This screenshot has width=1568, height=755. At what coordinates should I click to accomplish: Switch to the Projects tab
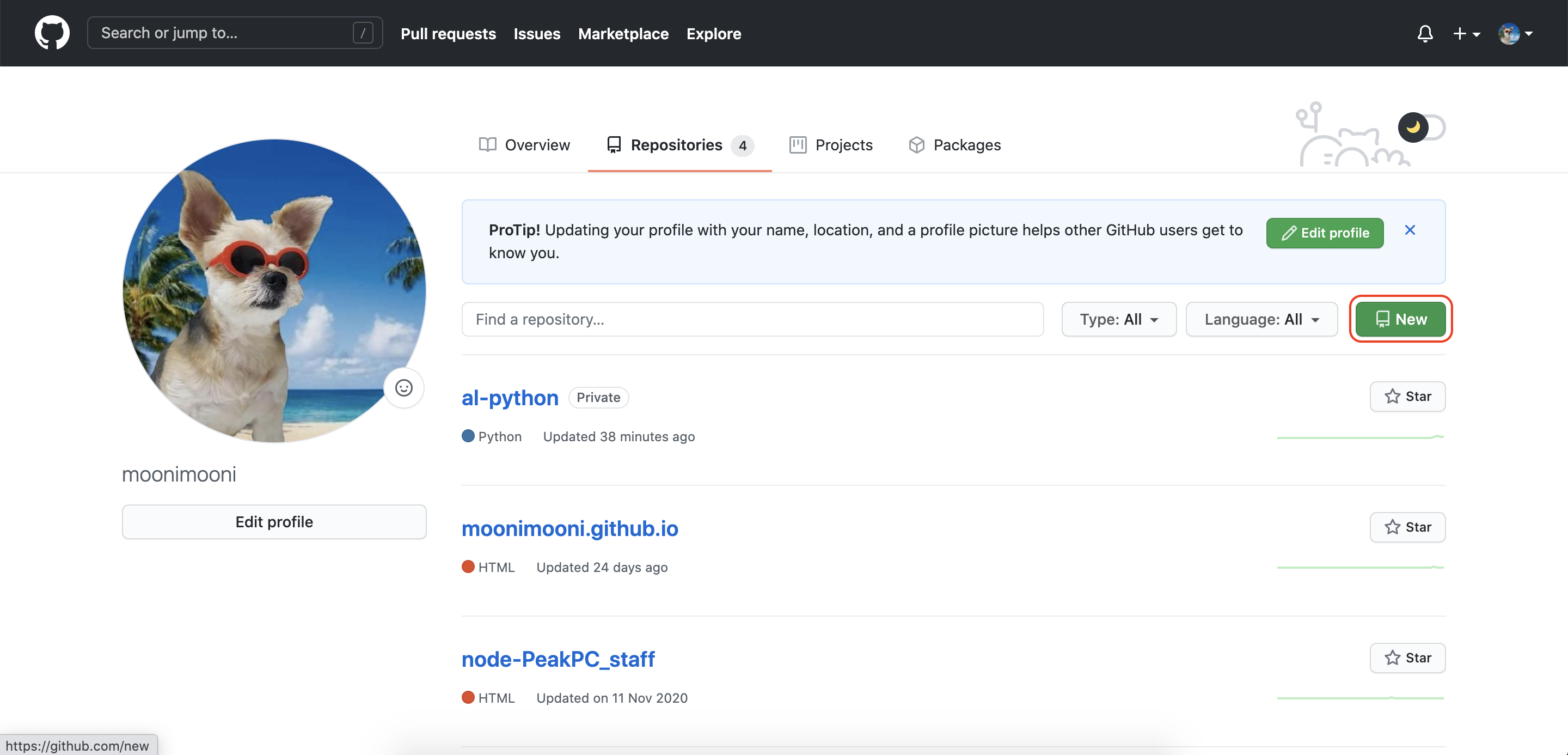tap(831, 145)
